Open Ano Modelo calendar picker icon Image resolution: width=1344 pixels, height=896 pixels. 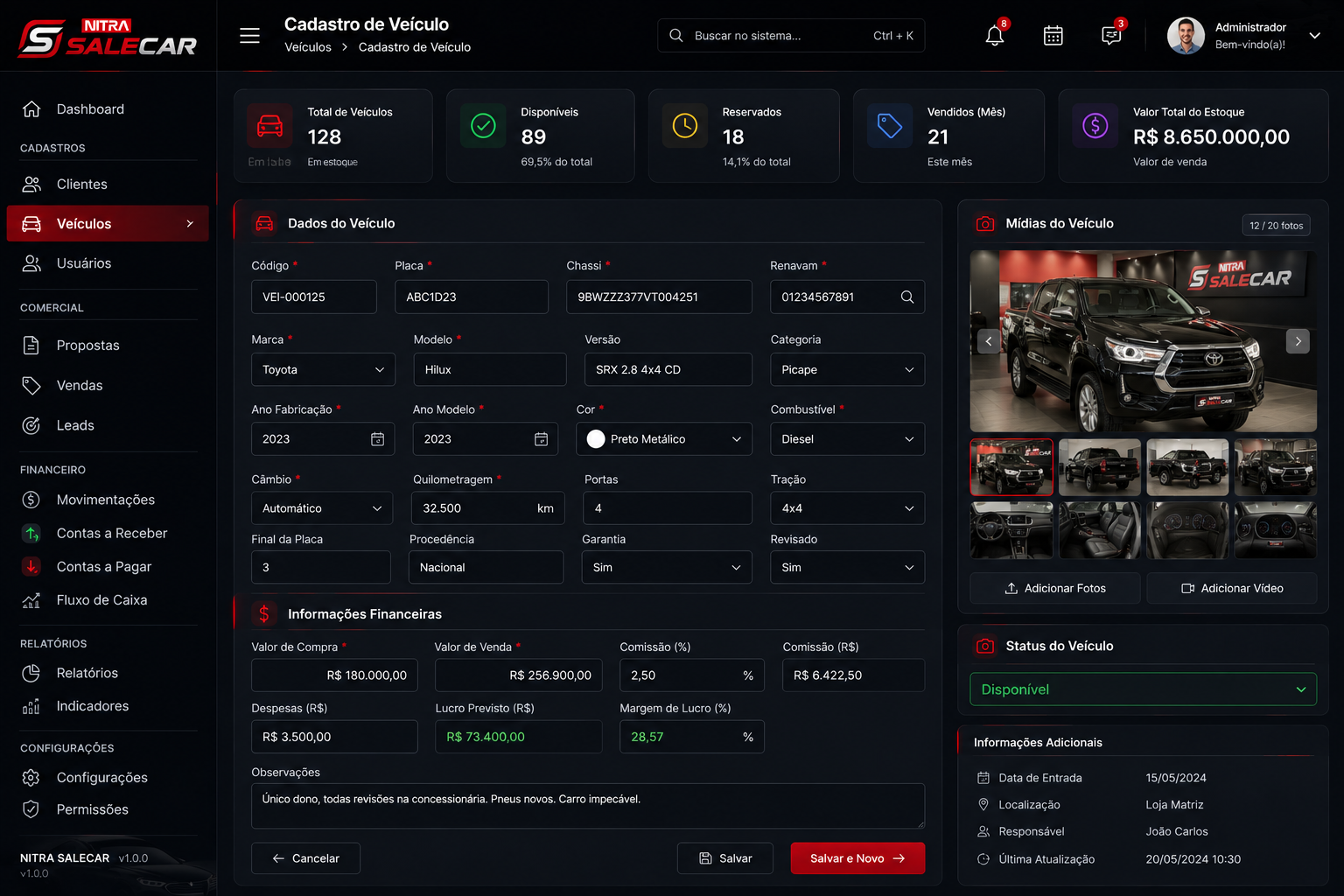[541, 439]
